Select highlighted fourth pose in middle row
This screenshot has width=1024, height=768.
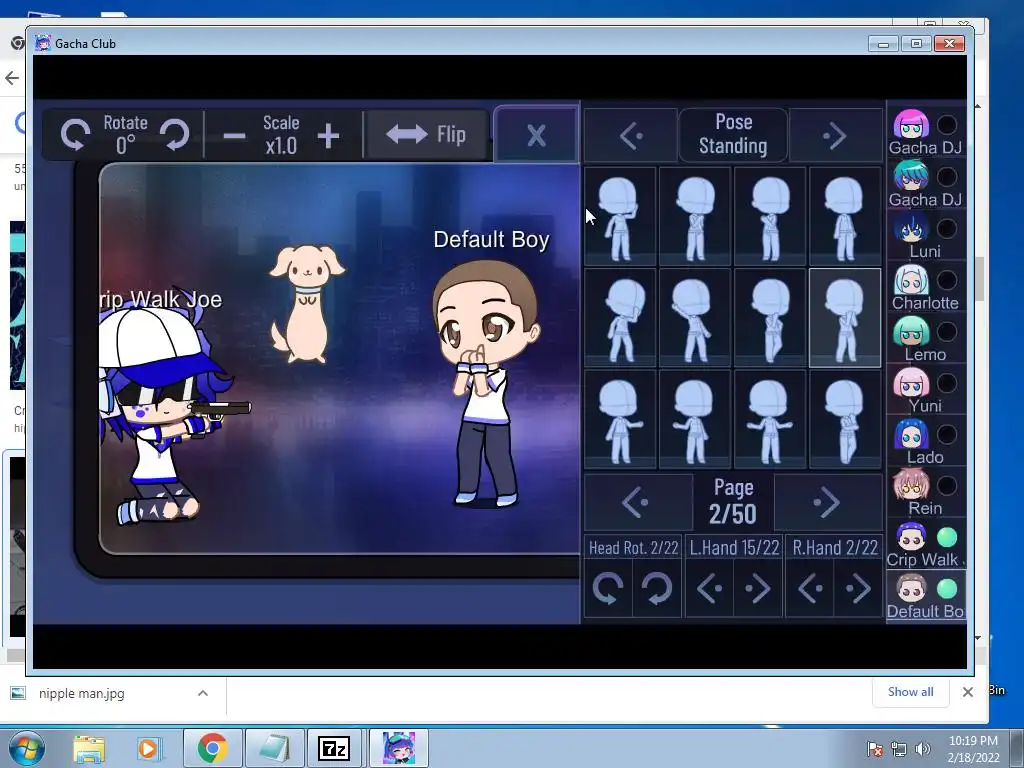tap(845, 318)
